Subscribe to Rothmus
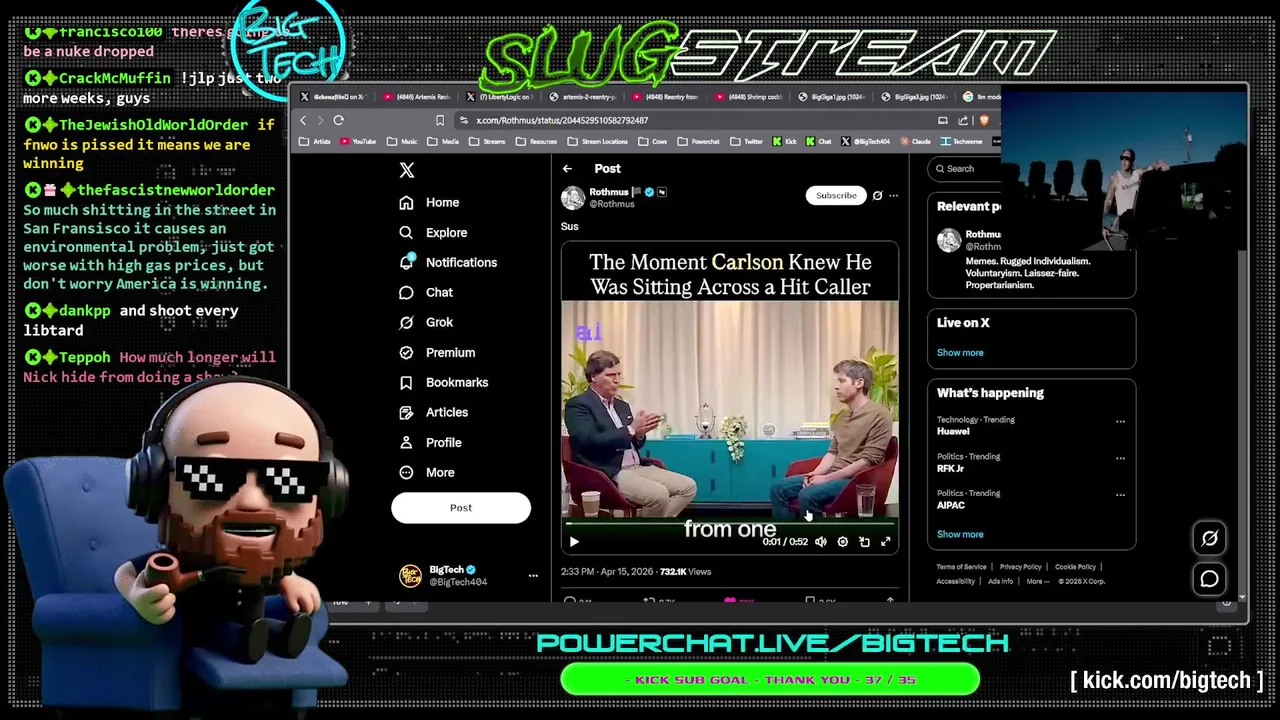 pos(836,195)
